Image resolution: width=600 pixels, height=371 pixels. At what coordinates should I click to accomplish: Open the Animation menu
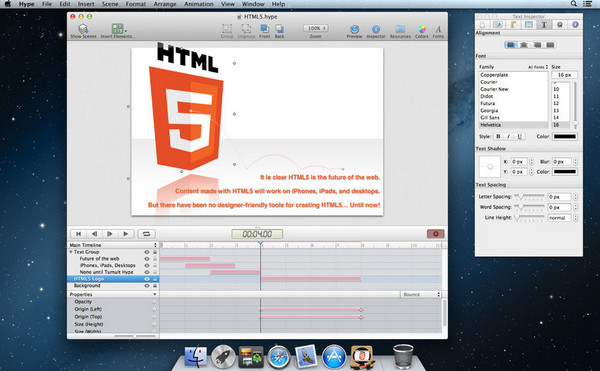pyautogui.click(x=199, y=4)
